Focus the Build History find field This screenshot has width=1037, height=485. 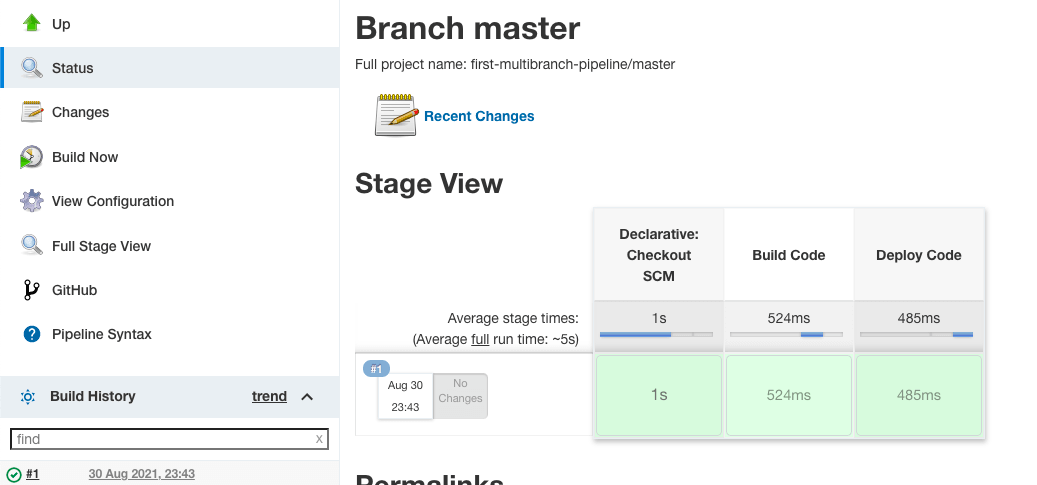[169, 439]
